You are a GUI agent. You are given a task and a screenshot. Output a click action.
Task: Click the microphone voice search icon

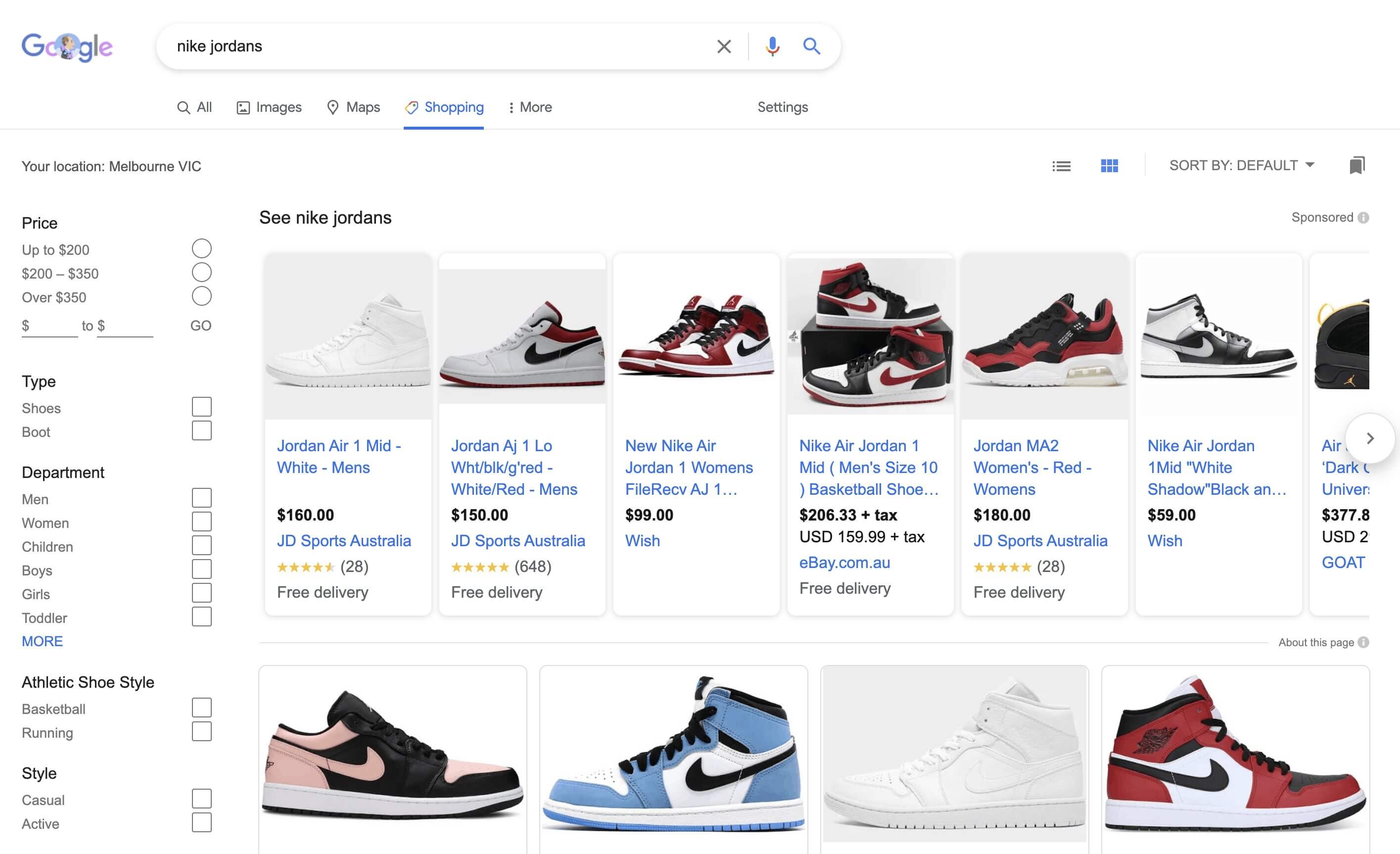(x=772, y=47)
